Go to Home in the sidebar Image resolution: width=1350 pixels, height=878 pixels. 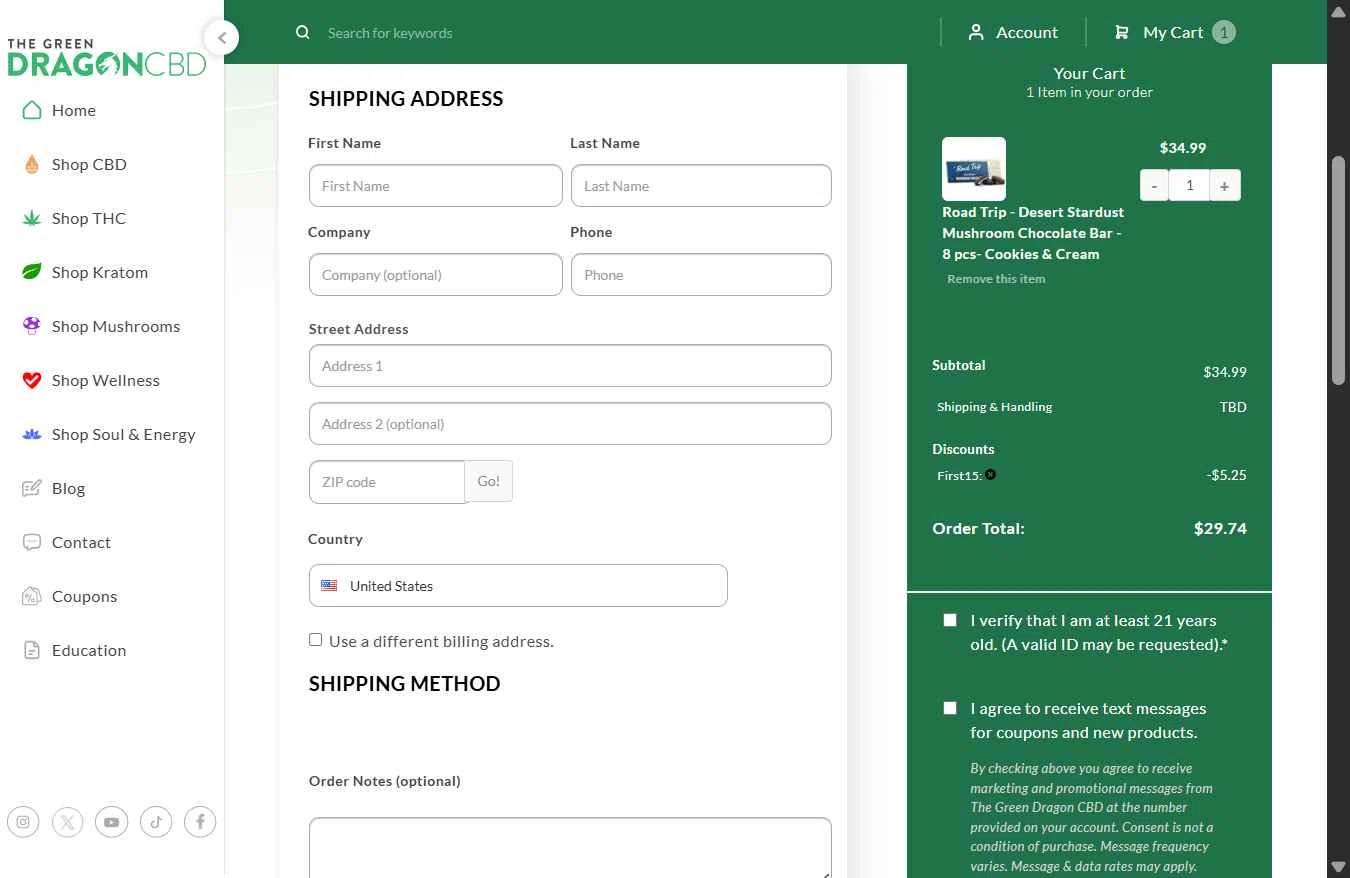point(74,110)
